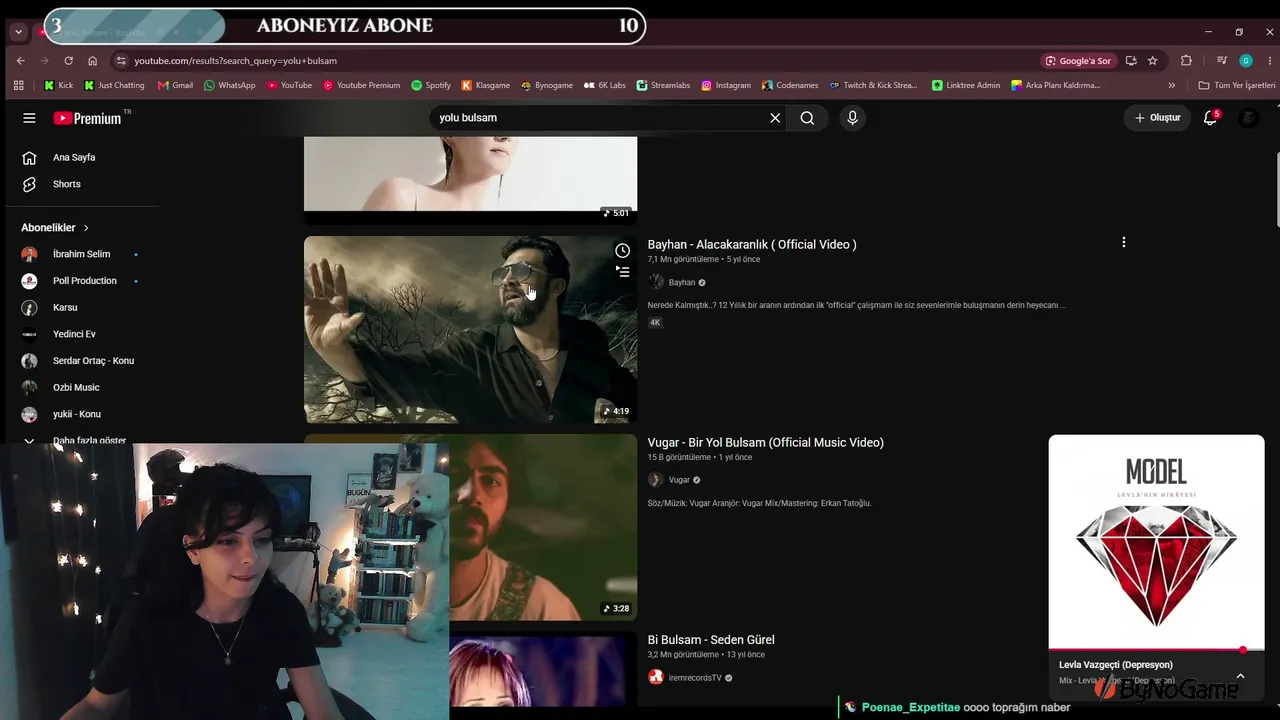Open the Gmail bookmark

click(174, 85)
